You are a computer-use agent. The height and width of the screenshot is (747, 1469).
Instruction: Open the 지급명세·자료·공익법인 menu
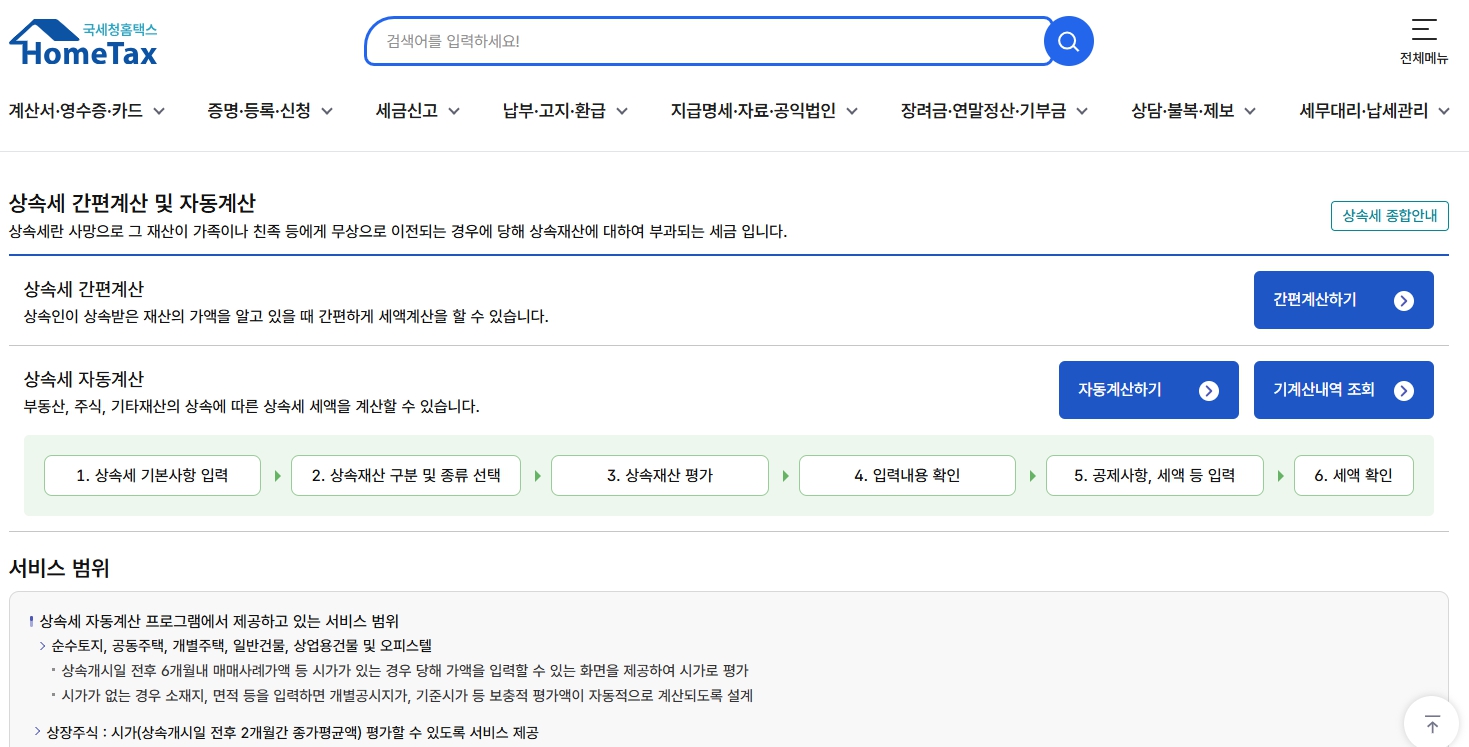click(753, 111)
